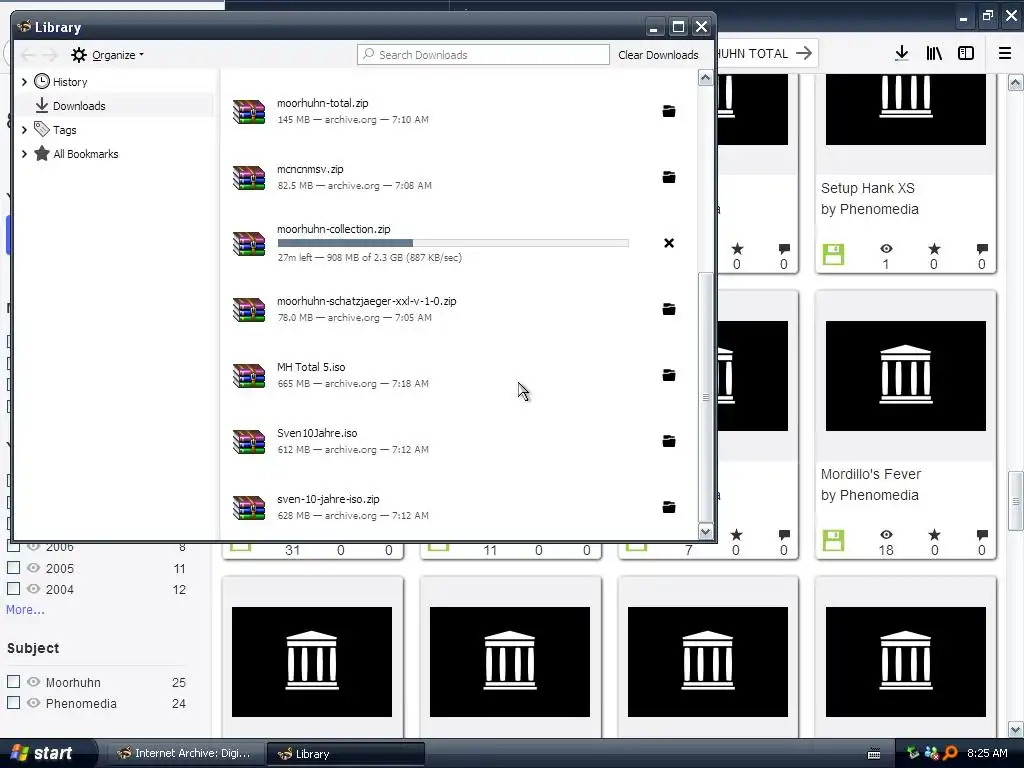Click the Organize gear icon

79,55
